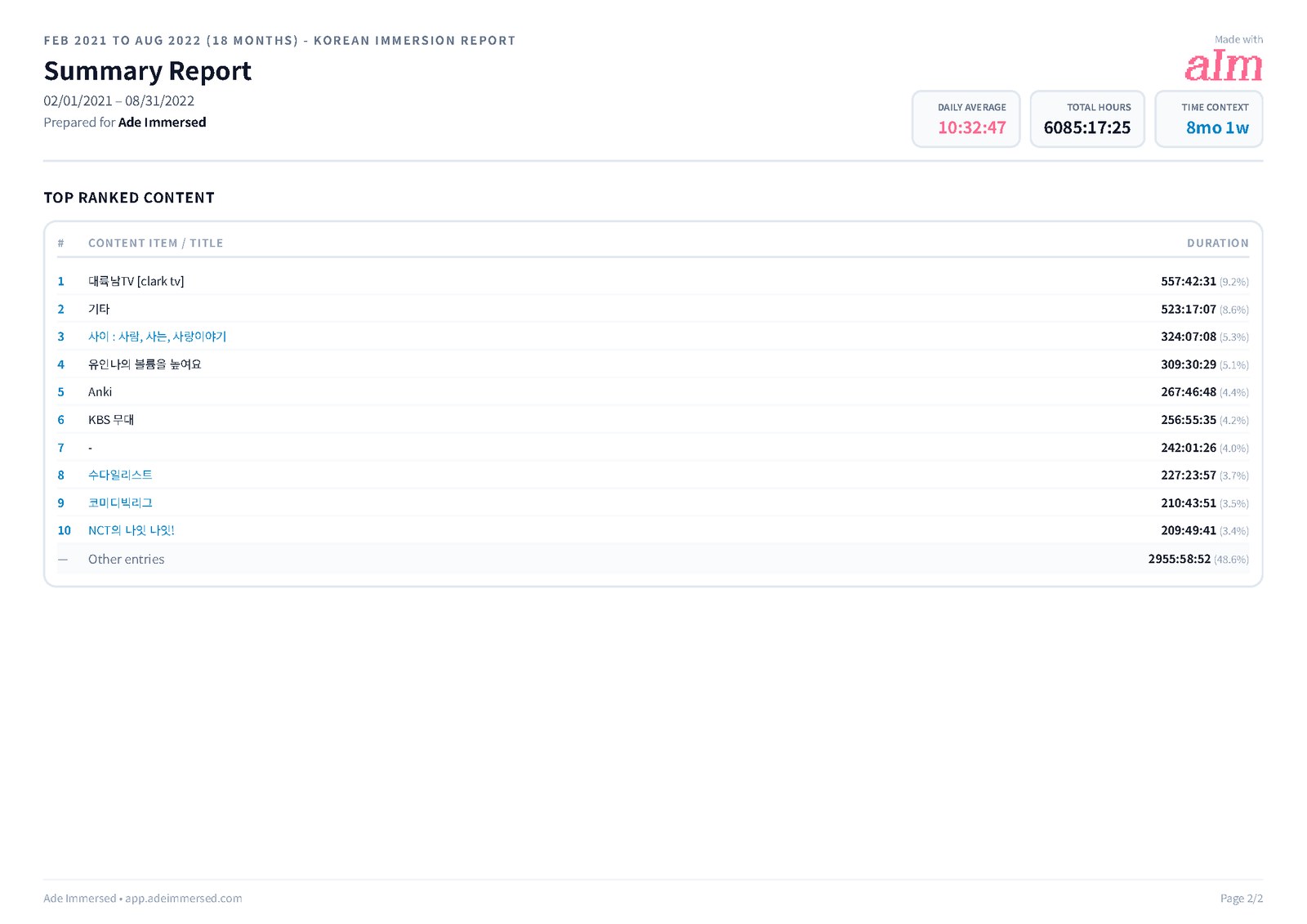Open the NCT의 나잇 나잇! link
The height and width of the screenshot is (924, 1307).
pyautogui.click(x=131, y=530)
